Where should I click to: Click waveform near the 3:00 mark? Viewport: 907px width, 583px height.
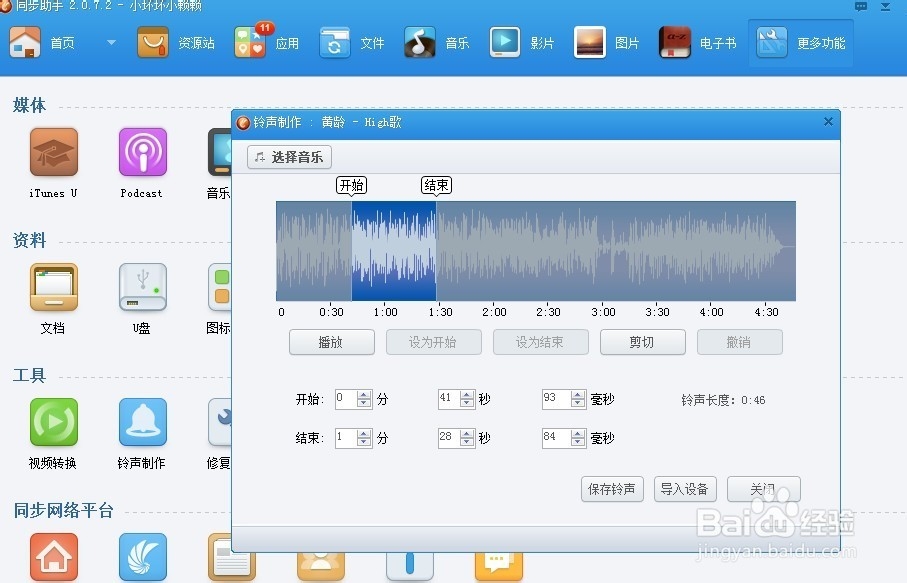(x=603, y=250)
